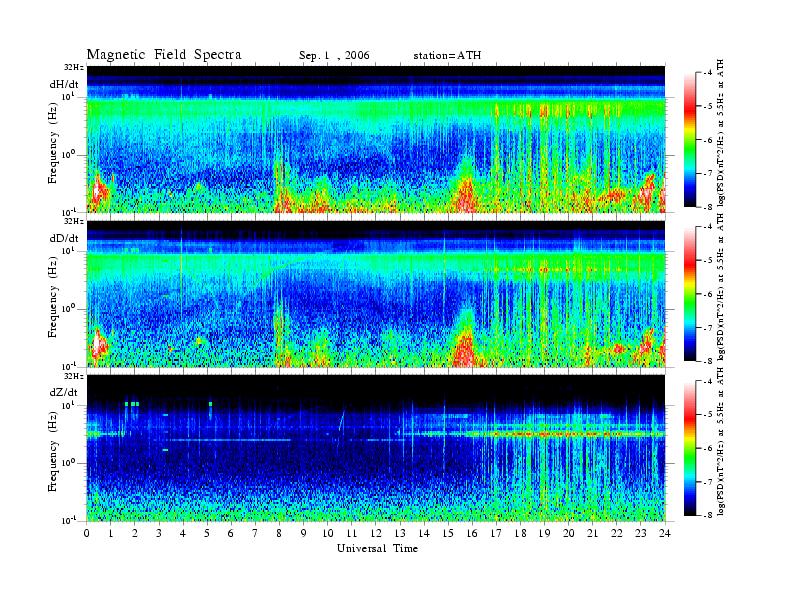Click hour "5" on the Universal Time axis
Image resolution: width=792 pixels, height=612 pixels.
tap(207, 533)
